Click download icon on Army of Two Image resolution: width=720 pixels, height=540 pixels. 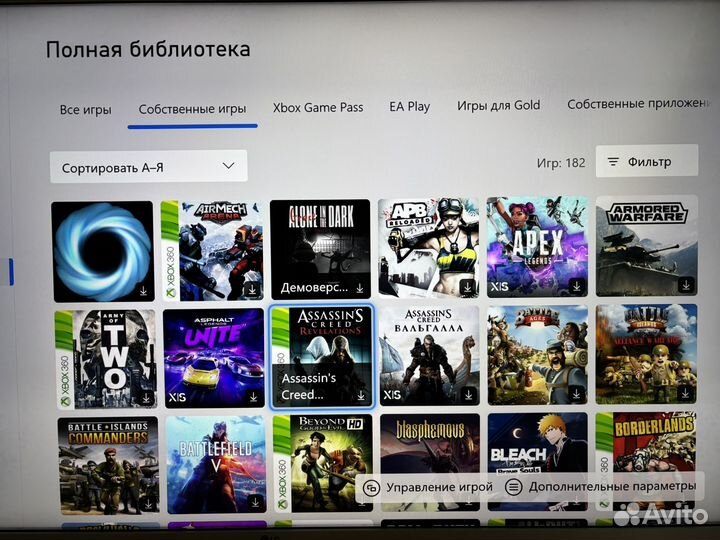click(x=146, y=398)
